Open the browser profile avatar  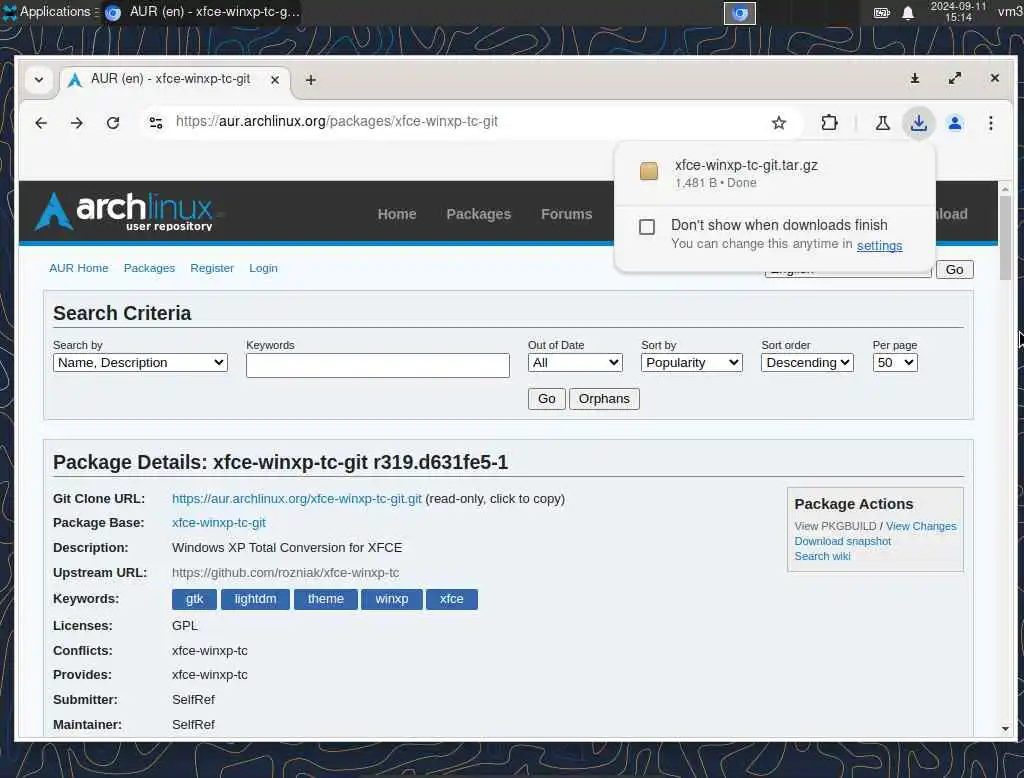955,123
